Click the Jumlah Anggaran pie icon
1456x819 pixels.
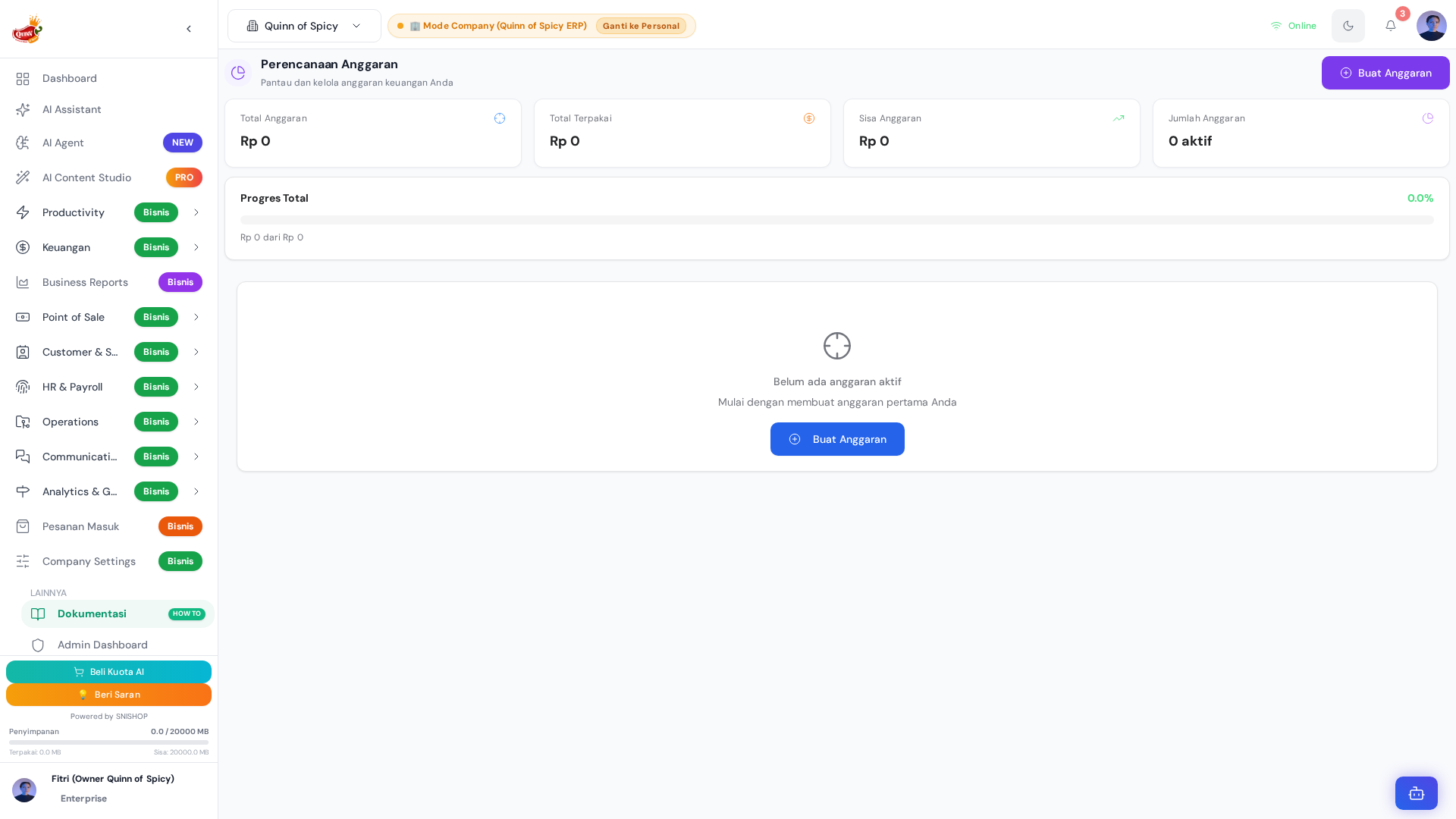pos(1428,118)
